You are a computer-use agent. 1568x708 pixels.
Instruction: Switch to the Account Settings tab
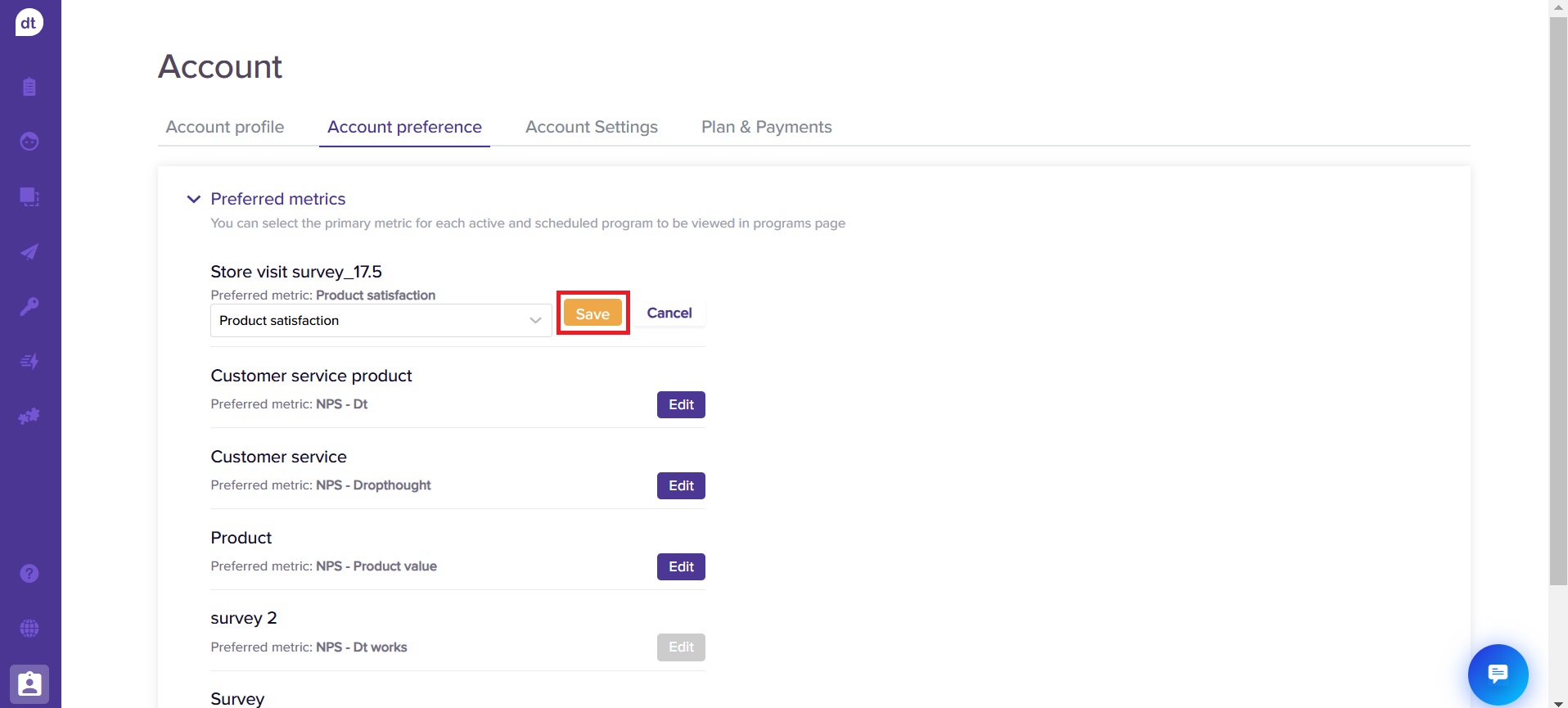tap(591, 127)
